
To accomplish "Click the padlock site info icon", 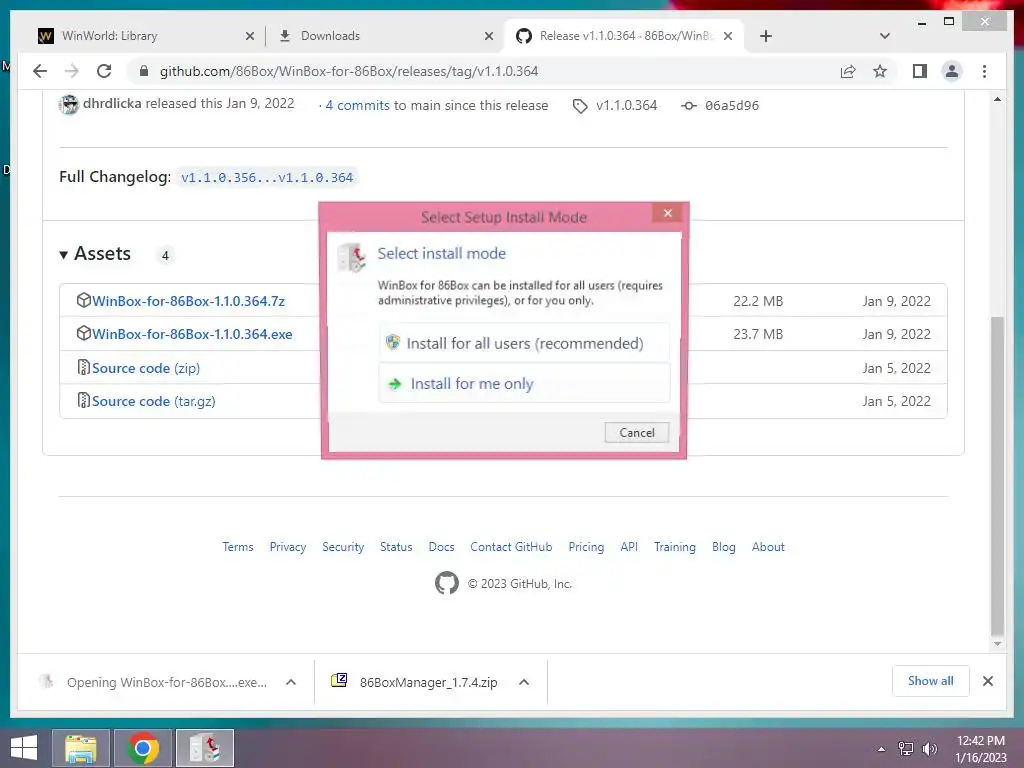I will (144, 71).
